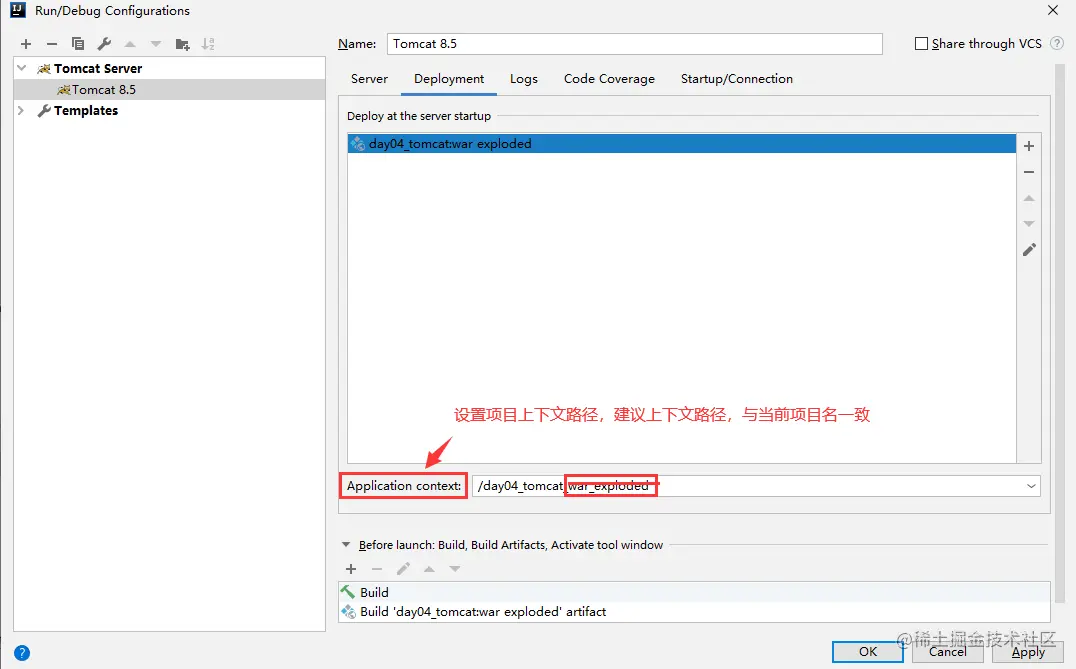The image size is (1076, 669).
Task: Select the Build launch task row
Action: pyautogui.click(x=694, y=592)
